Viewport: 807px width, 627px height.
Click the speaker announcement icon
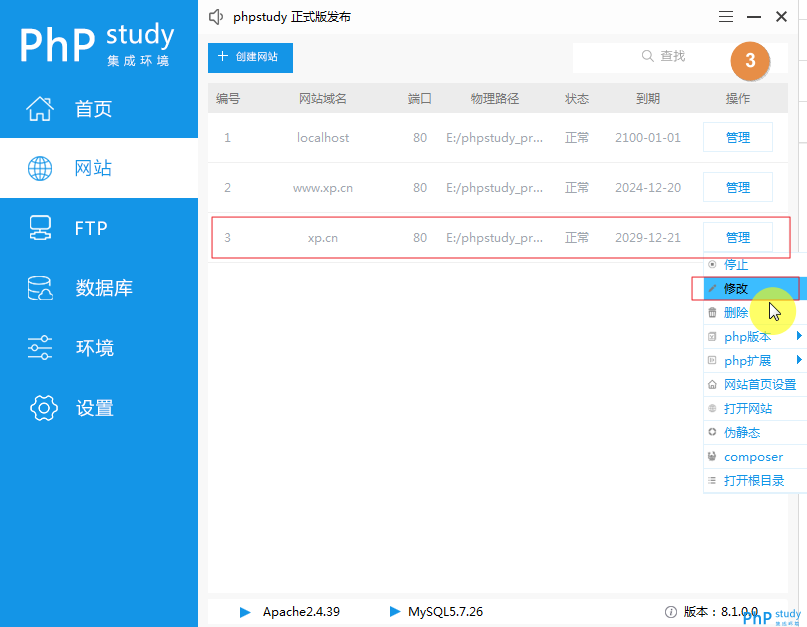pos(216,17)
